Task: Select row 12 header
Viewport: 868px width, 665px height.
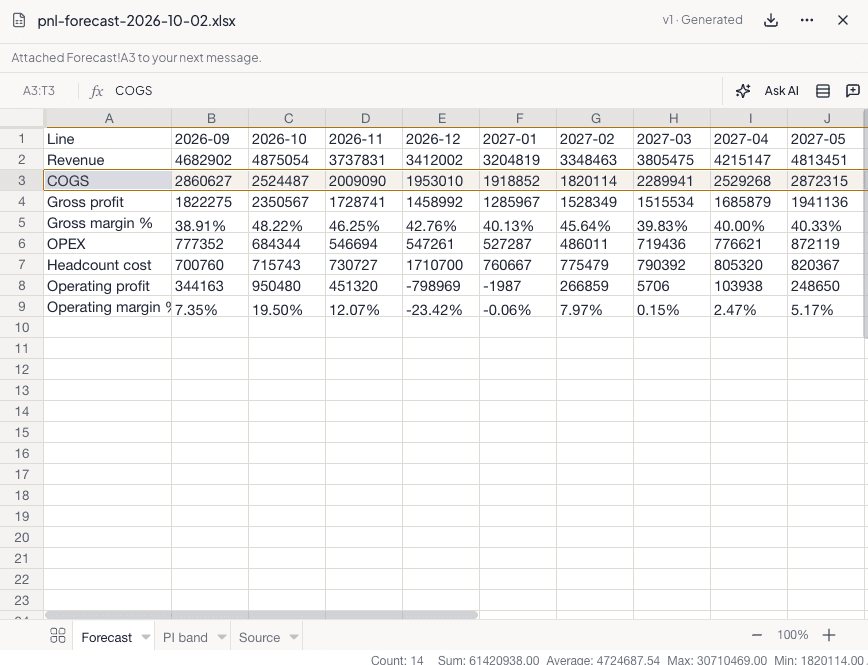Action: coord(22,369)
